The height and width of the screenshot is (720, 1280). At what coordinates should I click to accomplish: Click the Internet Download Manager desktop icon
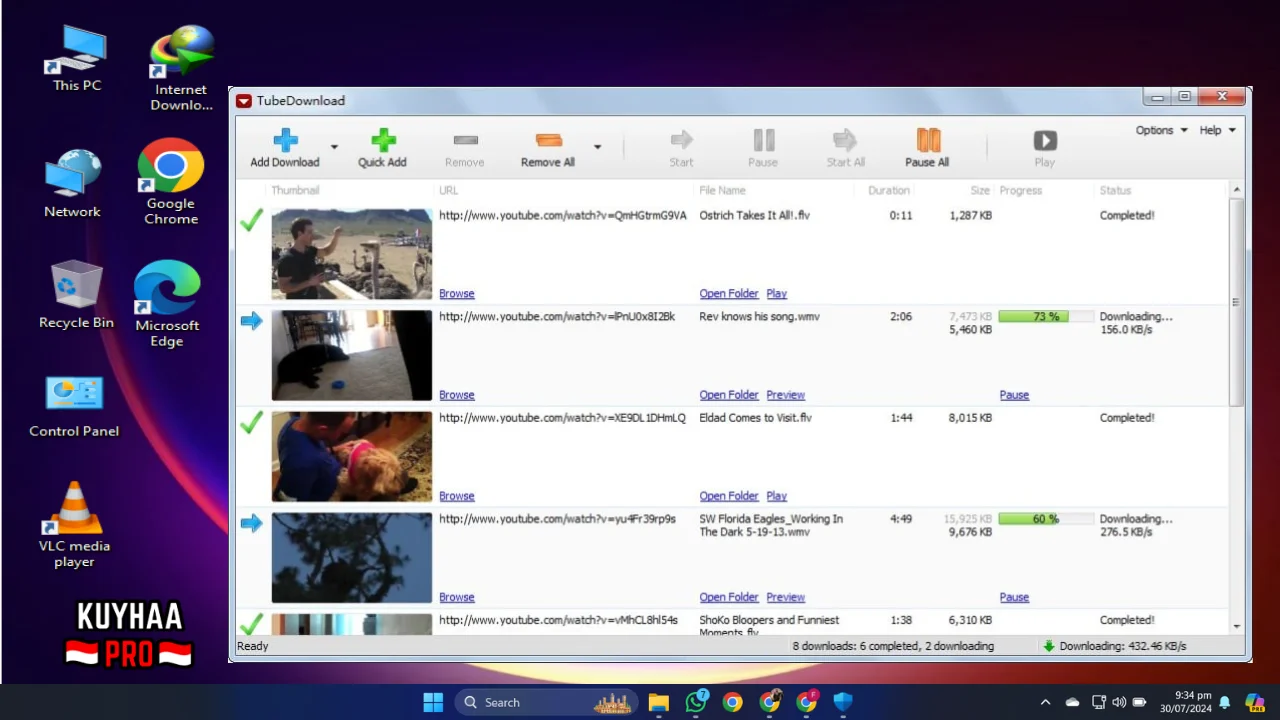[x=181, y=68]
